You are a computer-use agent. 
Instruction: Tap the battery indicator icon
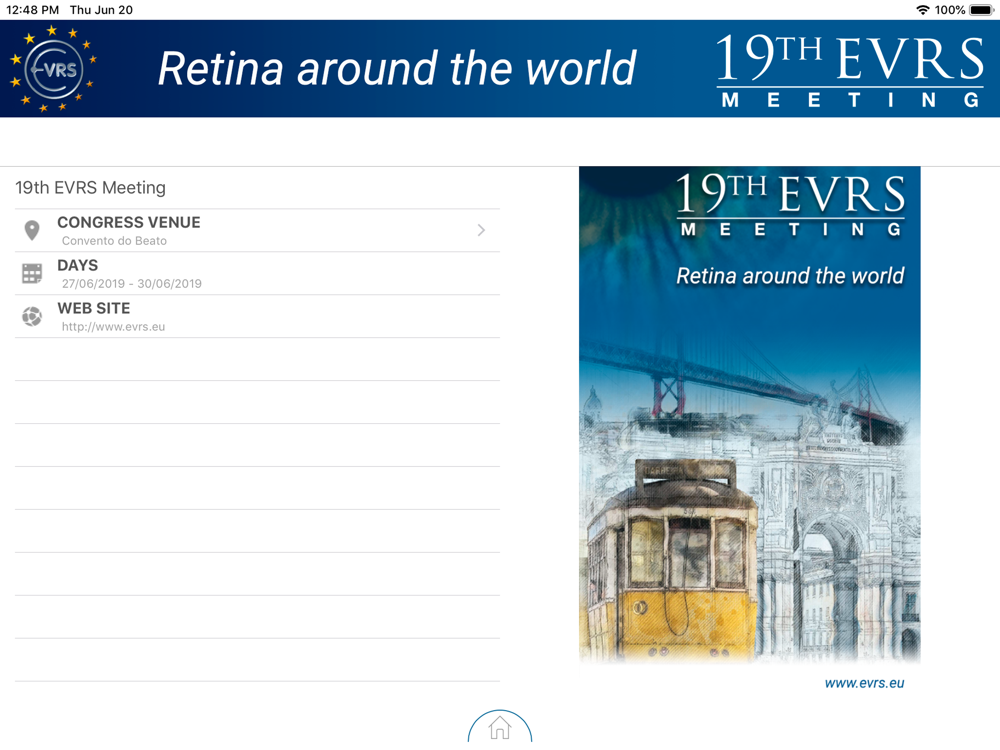click(x=982, y=10)
